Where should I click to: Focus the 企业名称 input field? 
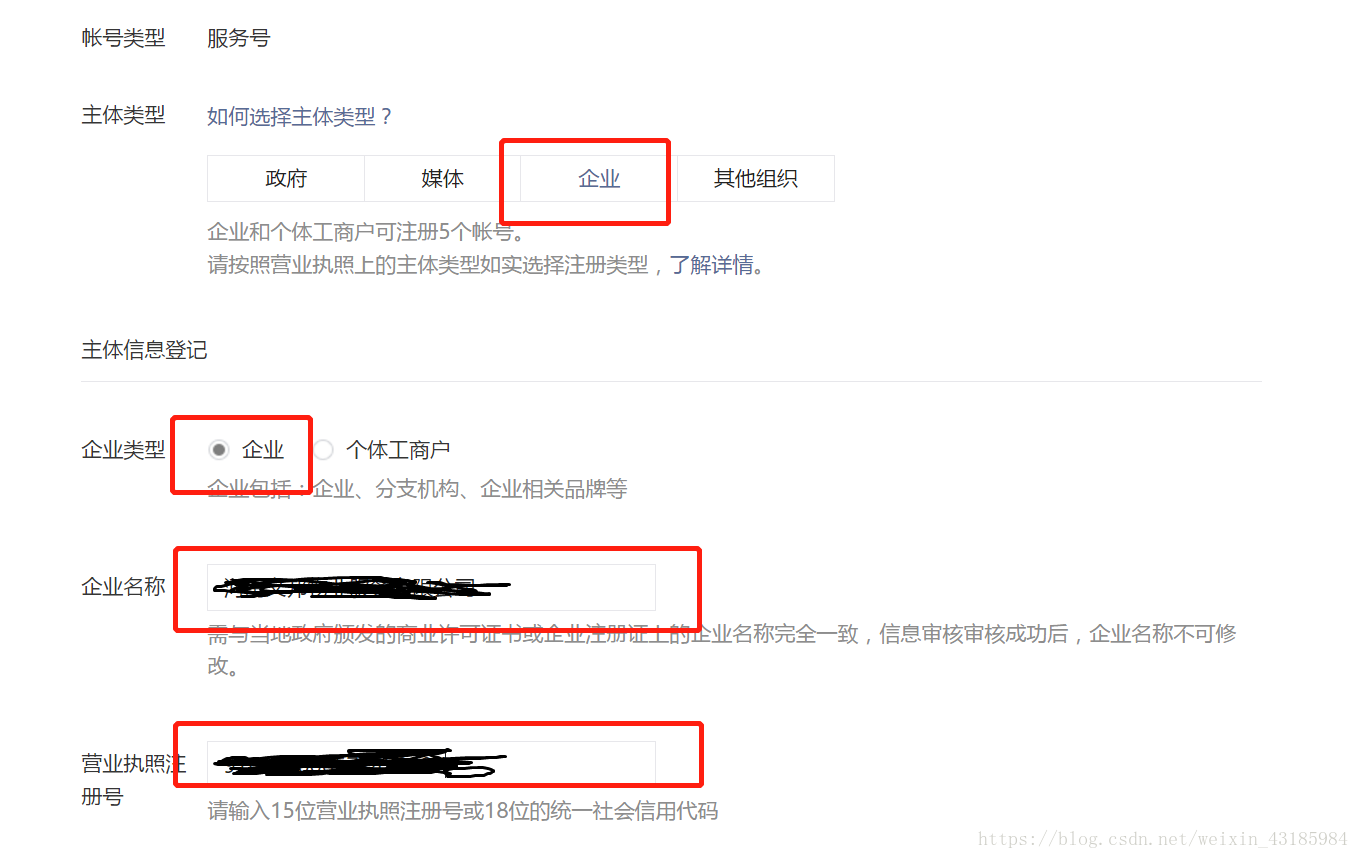pos(431,587)
